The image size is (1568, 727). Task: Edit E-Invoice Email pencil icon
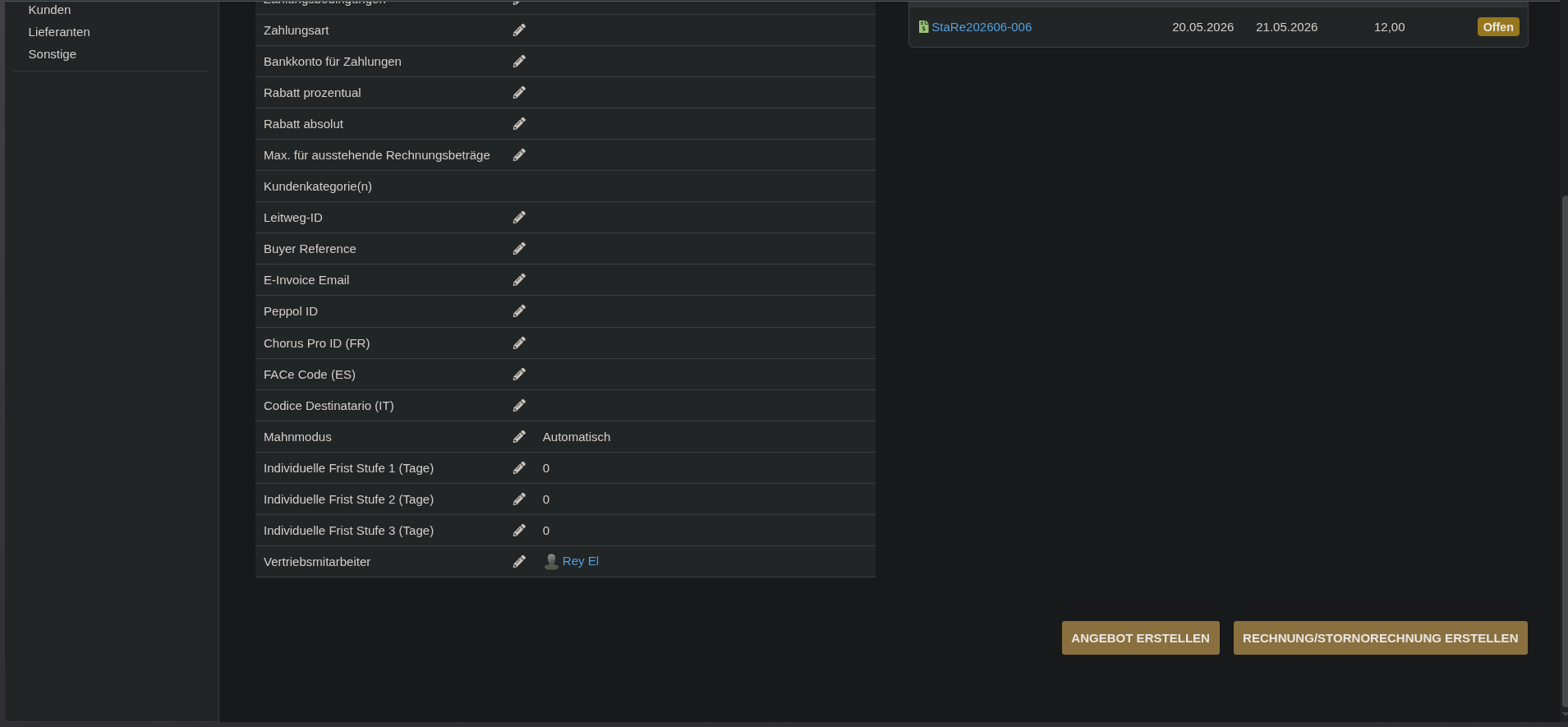click(x=519, y=280)
